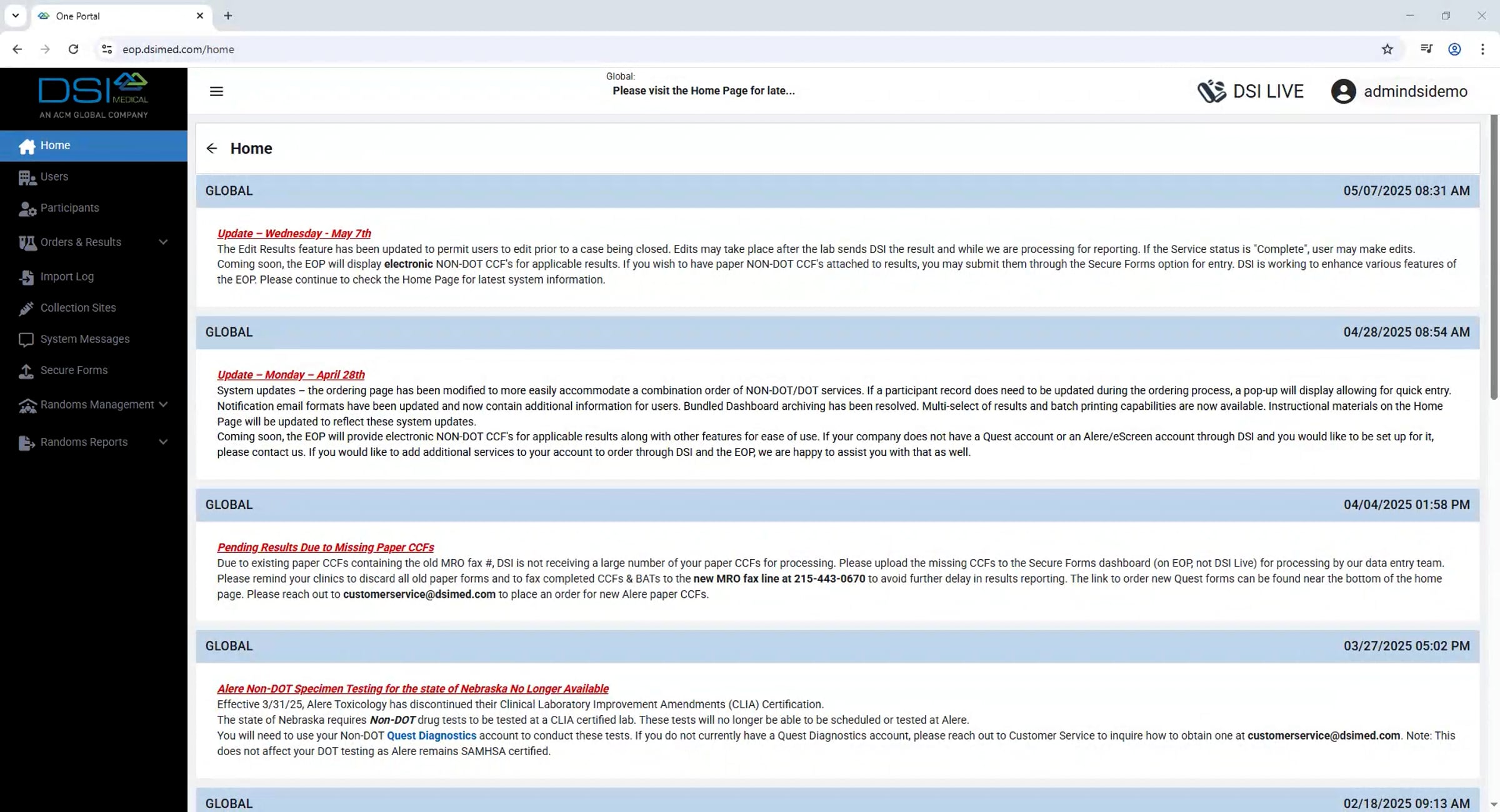The image size is (1500, 812).
Task: Click the Home house icon in sidebar
Action: point(26,146)
